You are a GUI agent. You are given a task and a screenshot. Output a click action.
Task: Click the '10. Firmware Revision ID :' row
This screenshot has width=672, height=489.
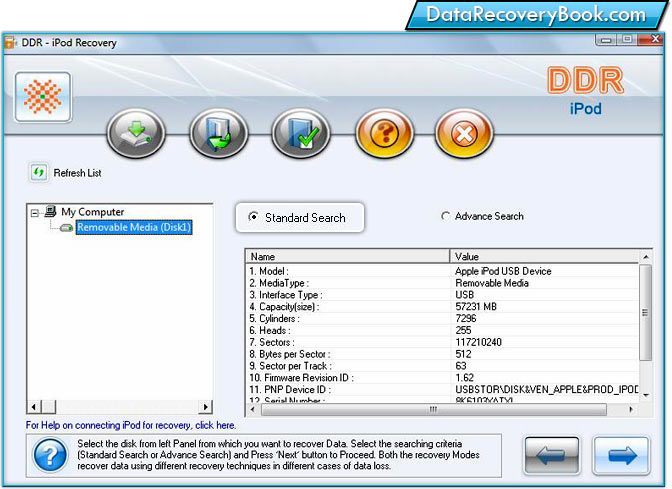coord(442,378)
